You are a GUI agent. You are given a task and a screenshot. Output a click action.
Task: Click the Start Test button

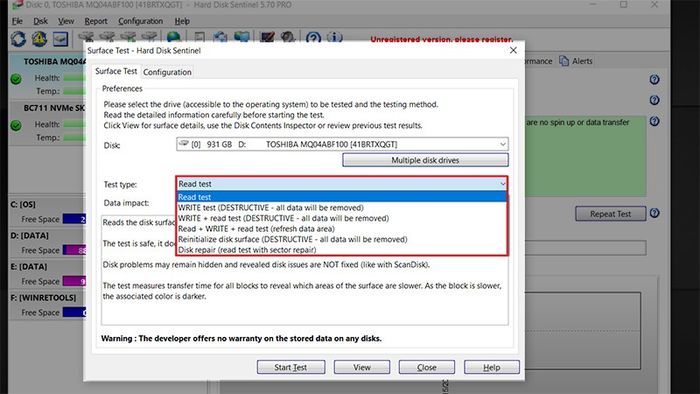pos(291,367)
